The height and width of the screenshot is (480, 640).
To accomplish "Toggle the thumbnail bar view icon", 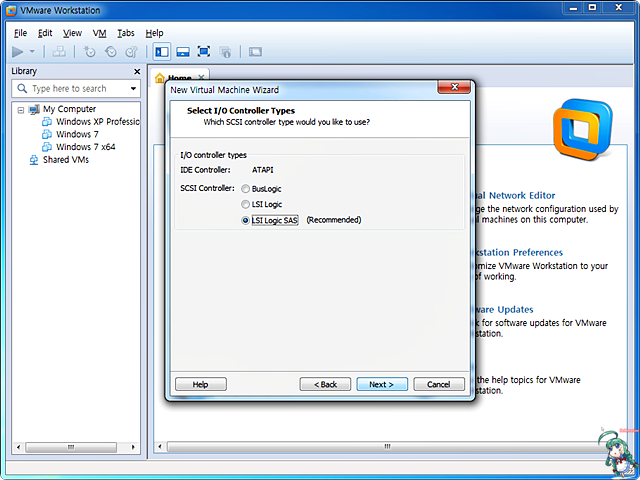I will tap(183, 52).
